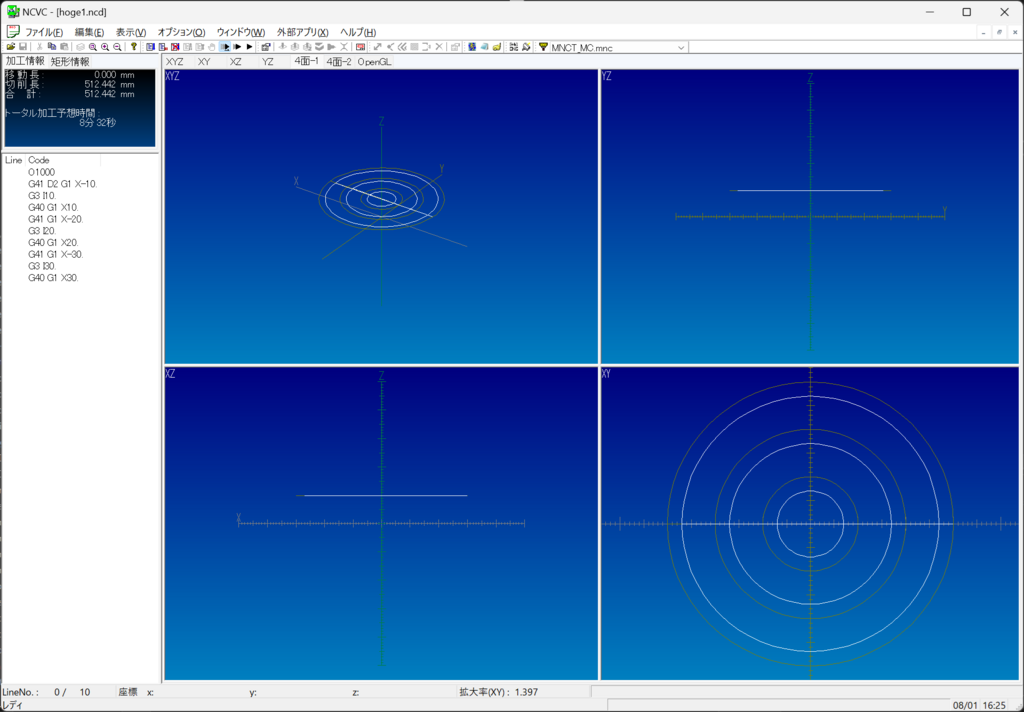The image size is (1024, 712).
Task: Click the red-crossed blue view icon
Action: (x=175, y=47)
